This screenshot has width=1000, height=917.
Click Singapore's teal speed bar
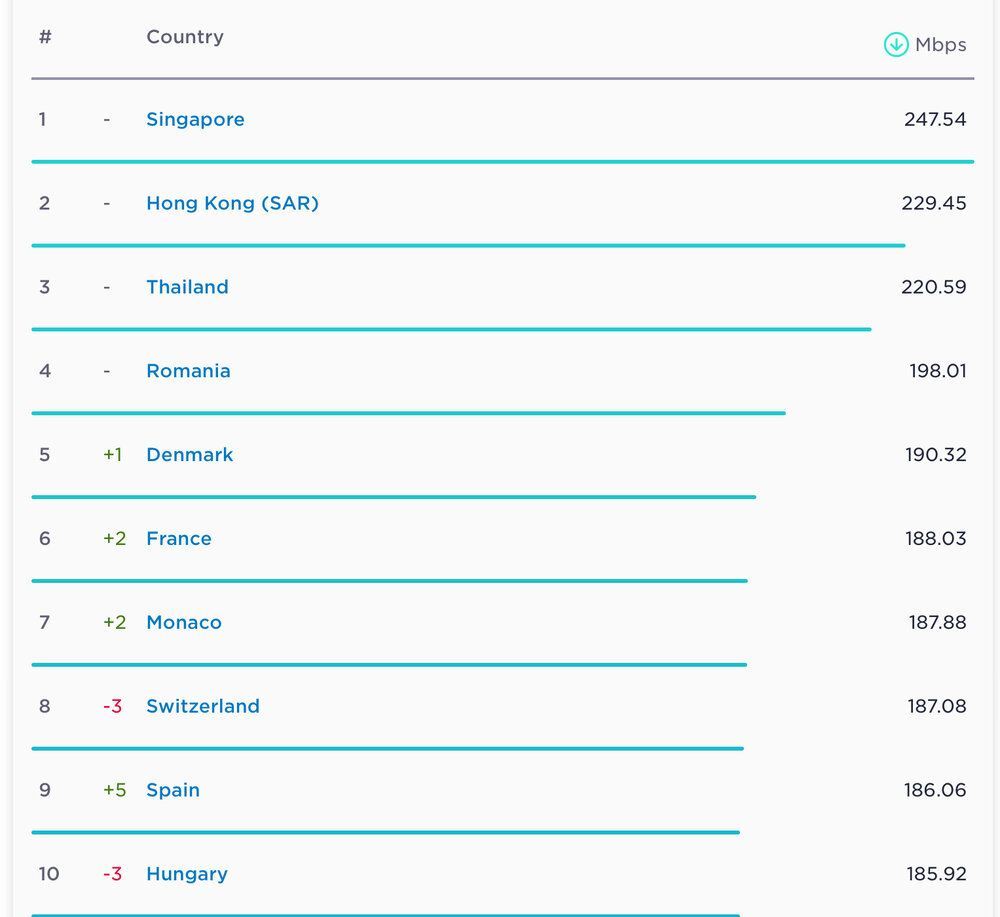pos(502,161)
